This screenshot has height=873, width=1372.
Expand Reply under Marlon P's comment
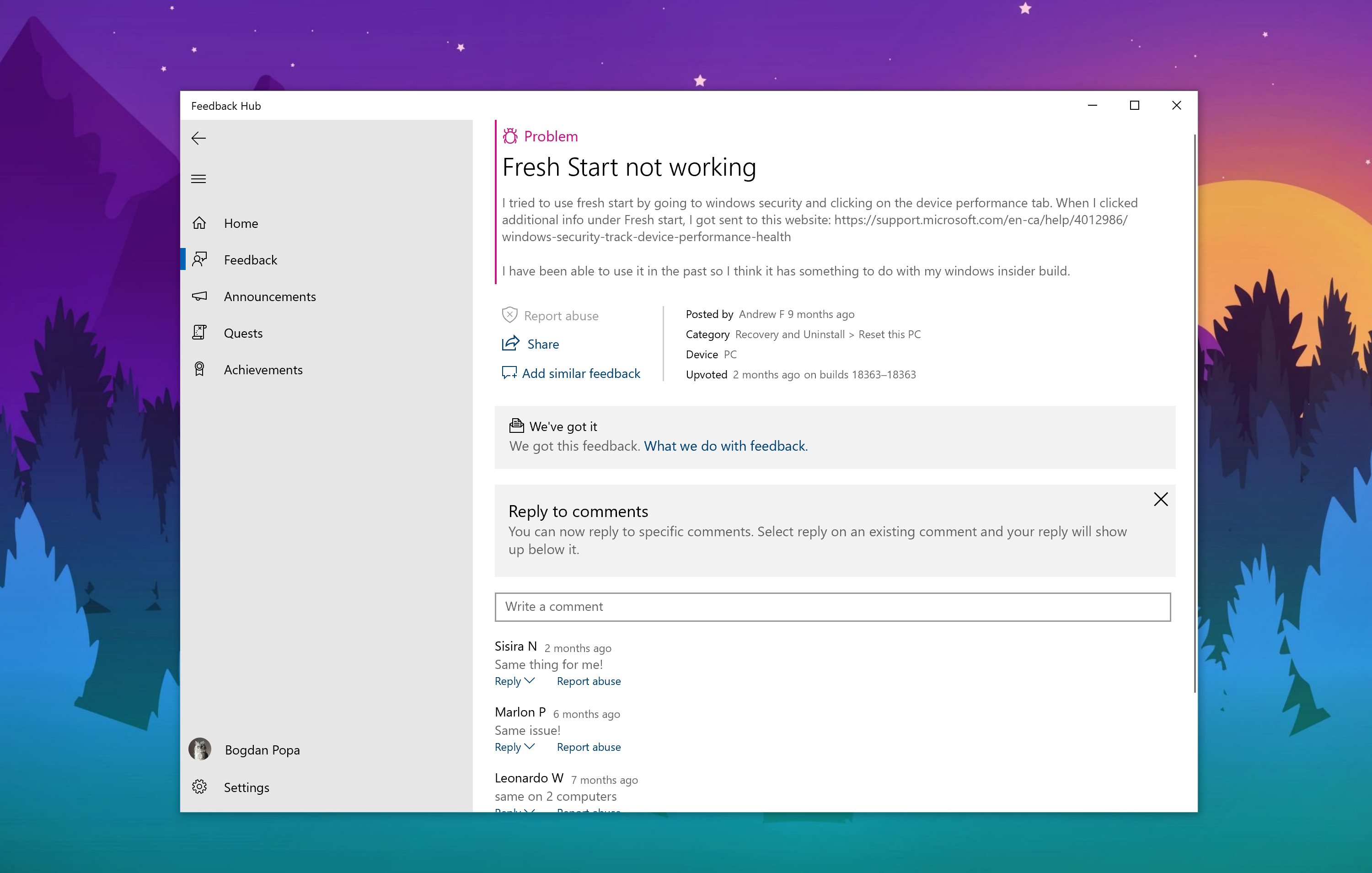point(514,747)
